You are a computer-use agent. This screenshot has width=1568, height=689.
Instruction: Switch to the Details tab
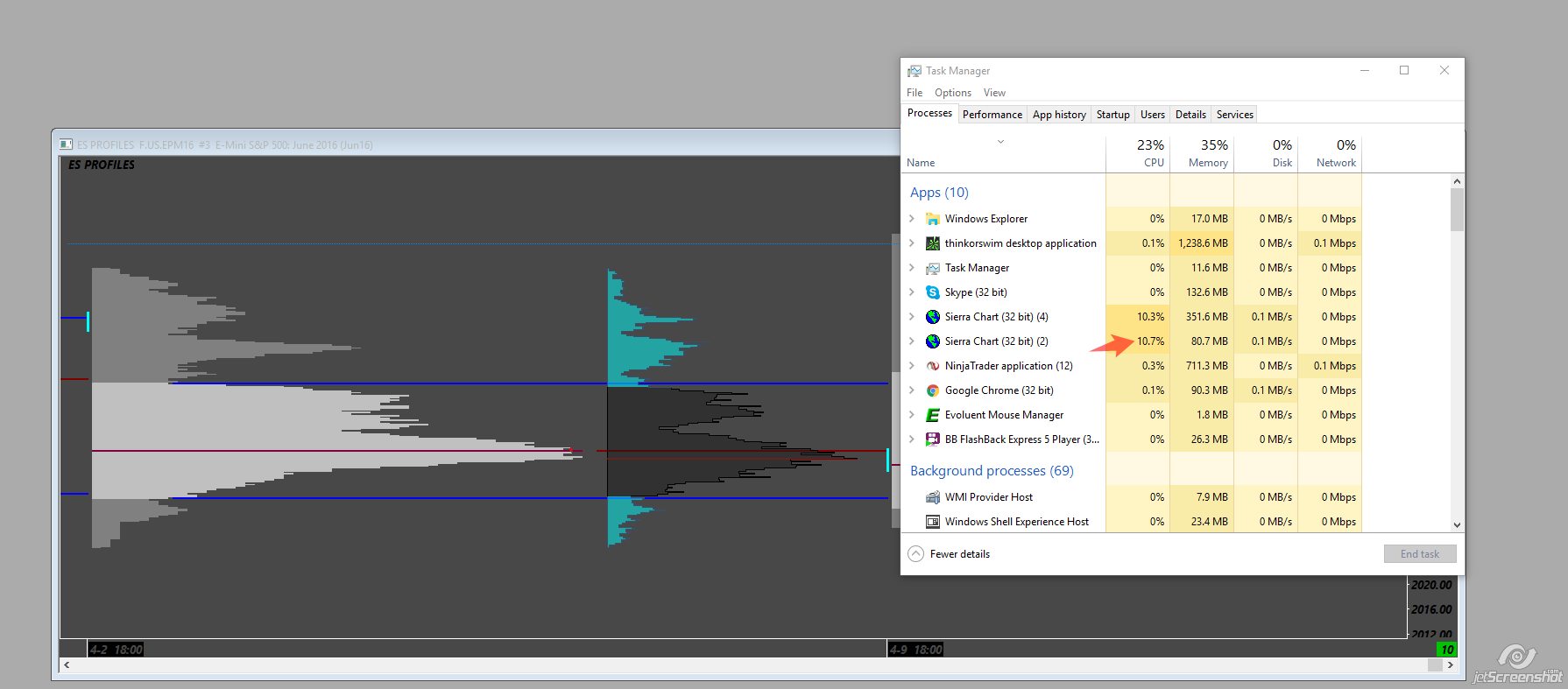coord(1190,115)
